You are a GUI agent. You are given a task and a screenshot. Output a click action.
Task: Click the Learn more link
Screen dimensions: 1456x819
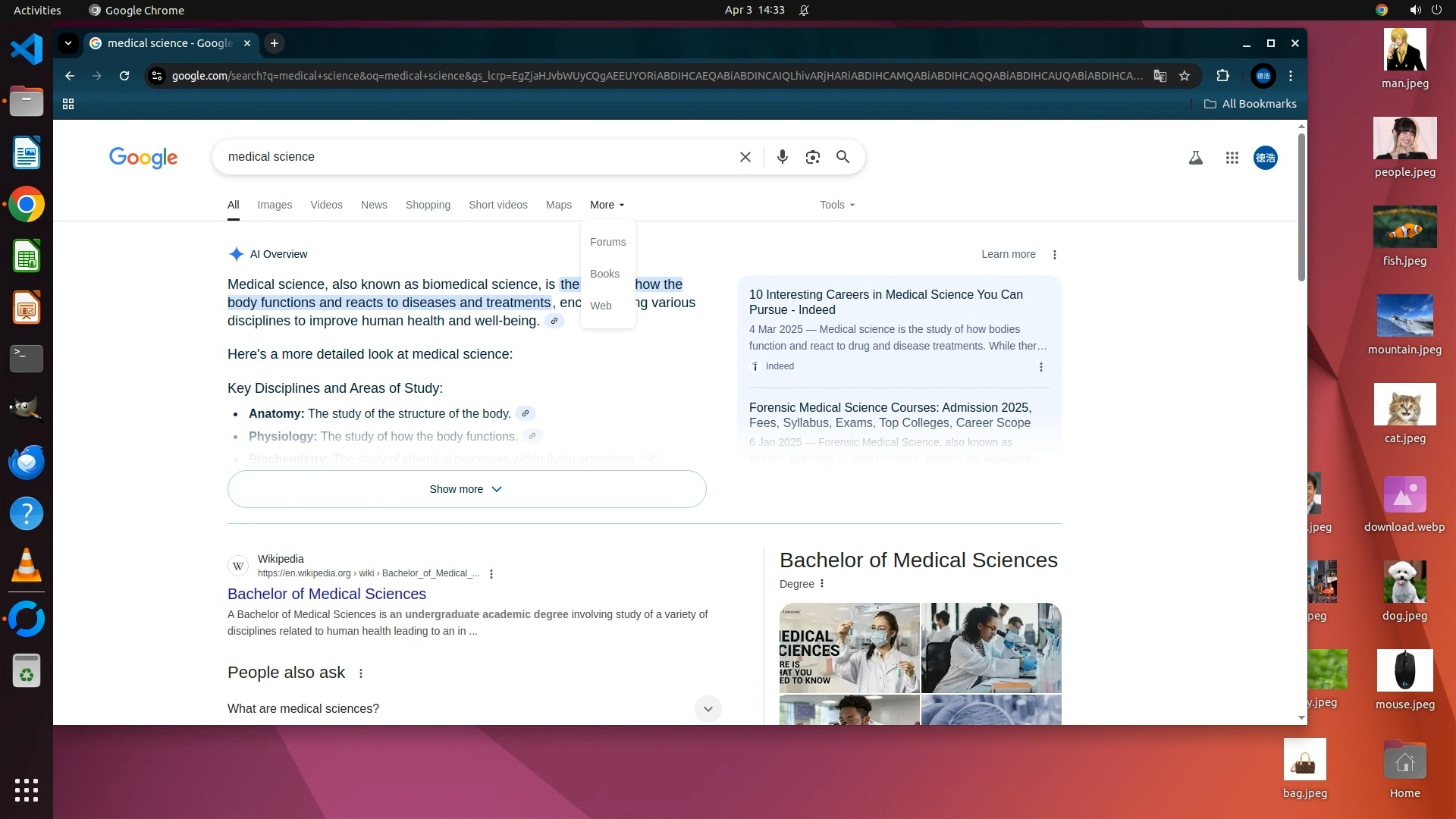tap(1008, 255)
